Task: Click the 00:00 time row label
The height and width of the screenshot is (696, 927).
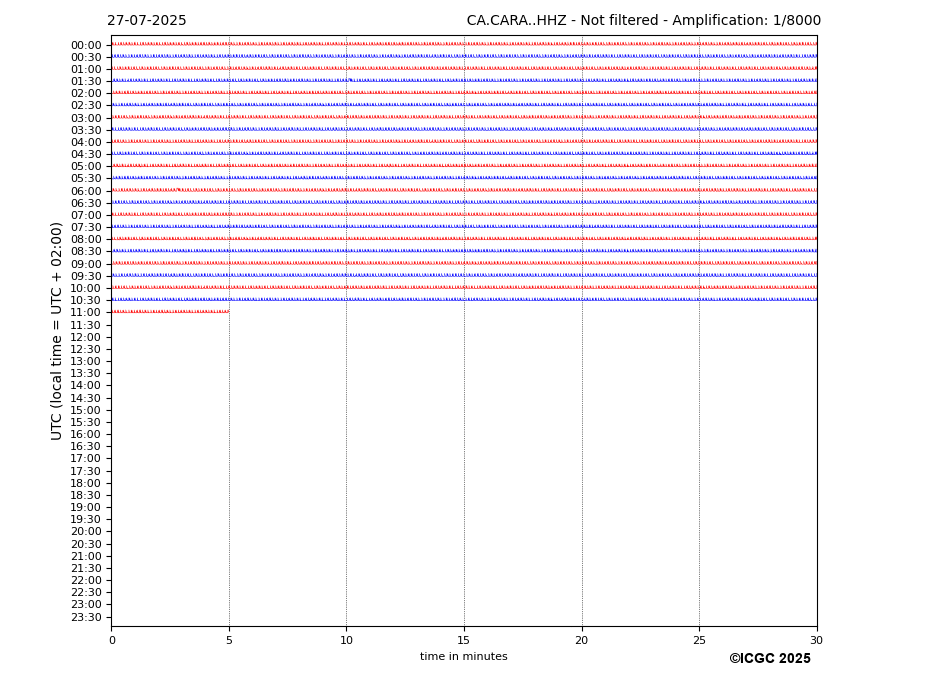Action: pos(86,46)
